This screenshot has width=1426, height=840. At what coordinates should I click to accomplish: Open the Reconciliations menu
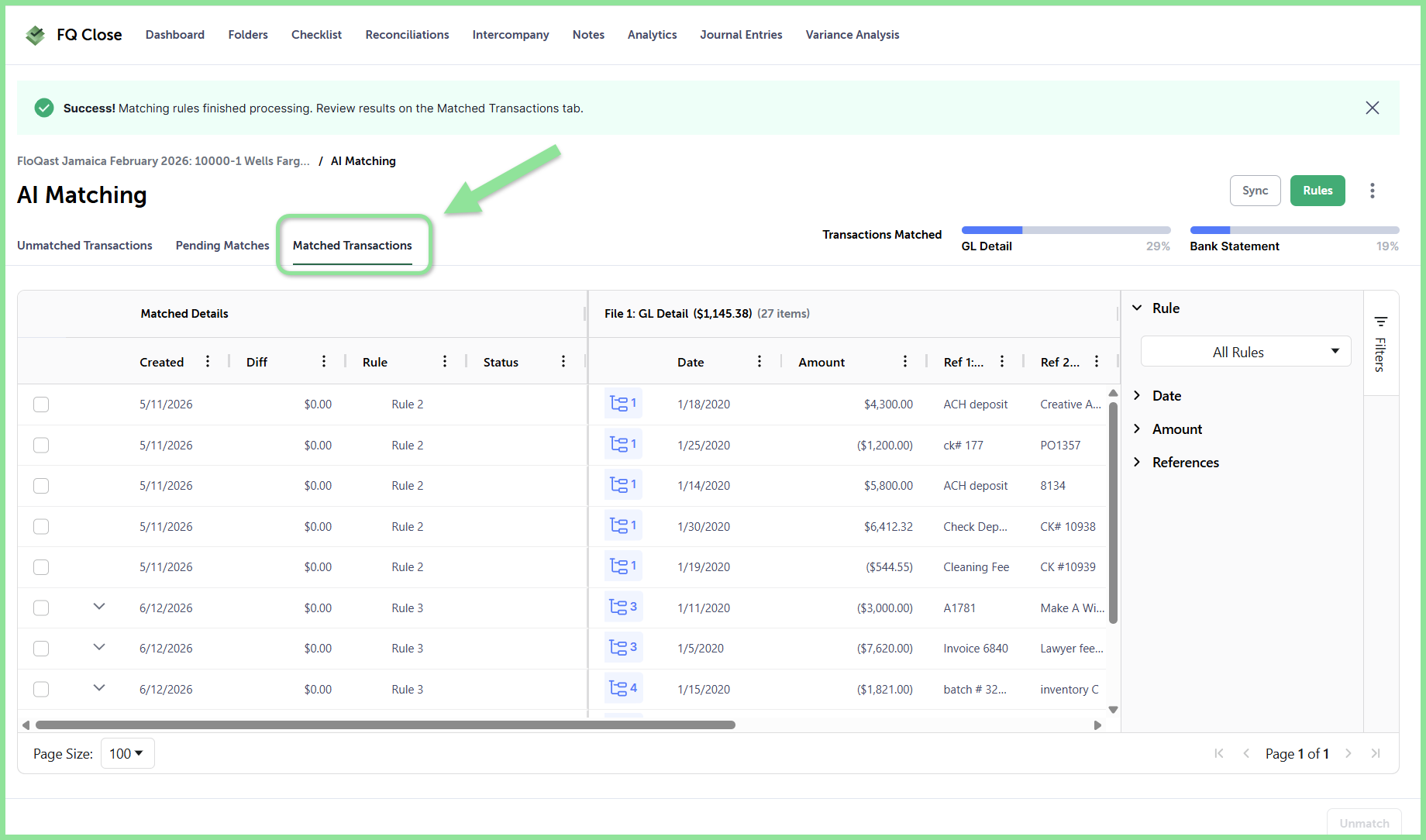click(408, 35)
